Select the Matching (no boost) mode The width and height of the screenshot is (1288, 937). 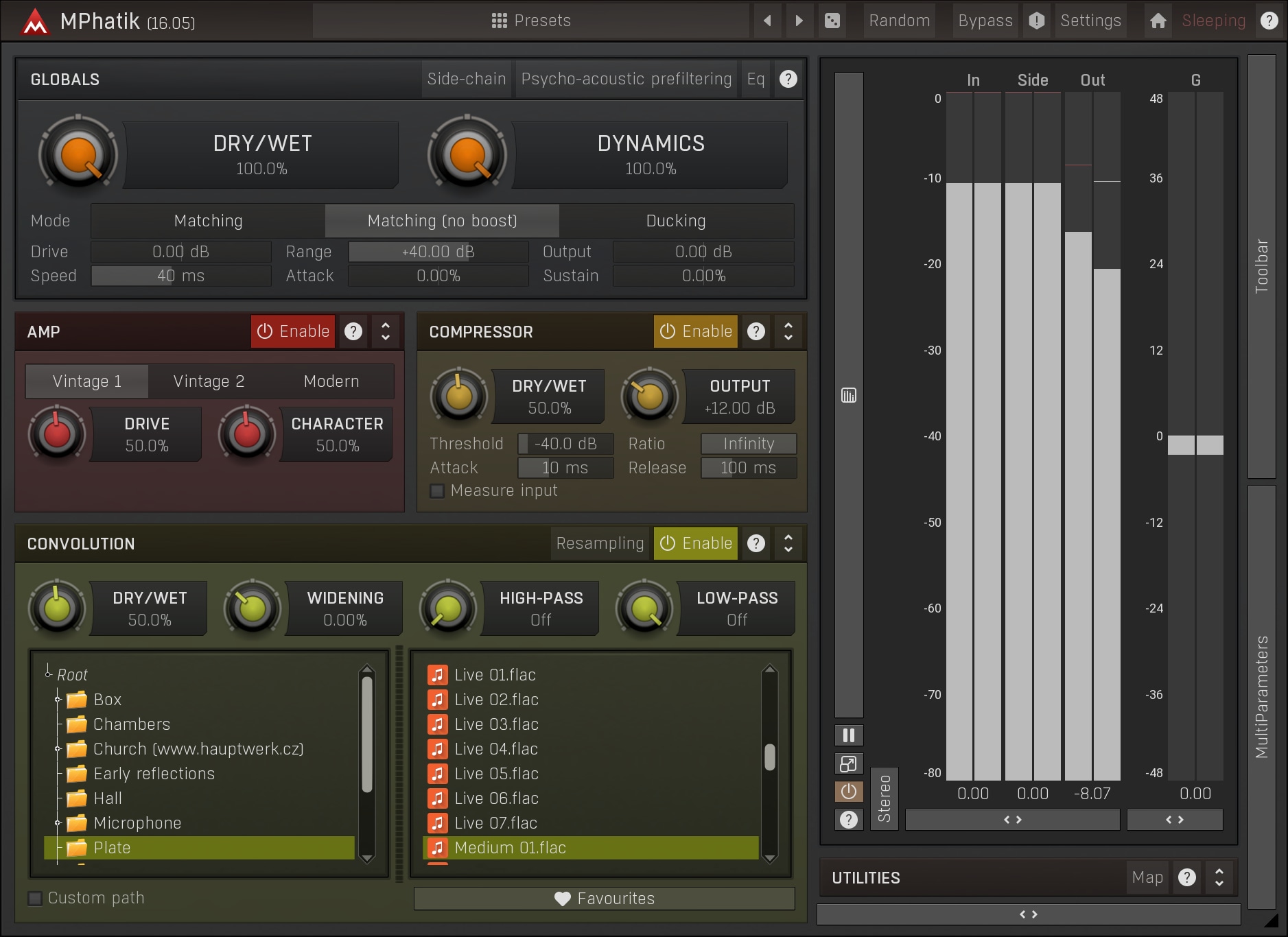click(x=443, y=221)
